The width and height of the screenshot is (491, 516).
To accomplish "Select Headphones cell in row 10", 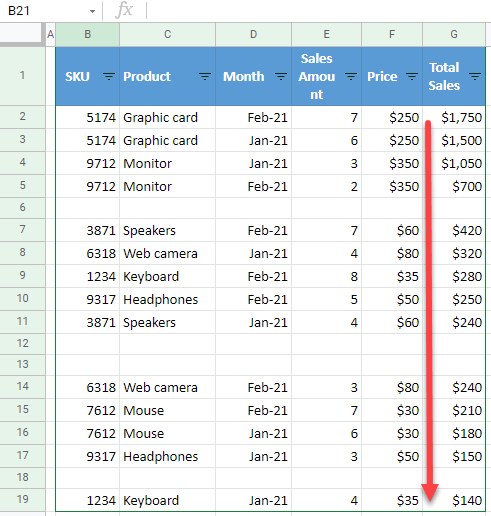I will [x=167, y=299].
